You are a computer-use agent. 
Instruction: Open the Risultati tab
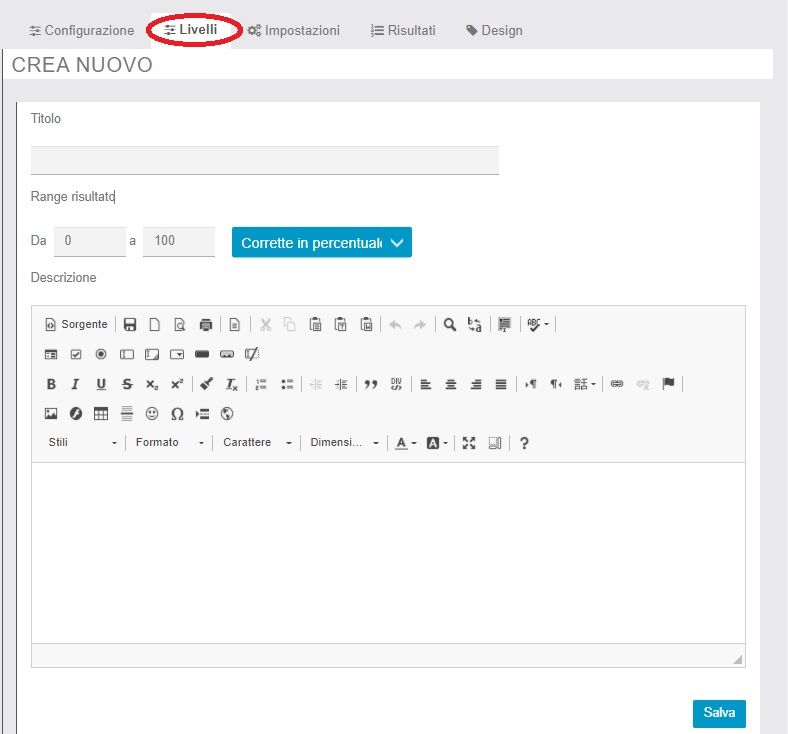click(402, 30)
